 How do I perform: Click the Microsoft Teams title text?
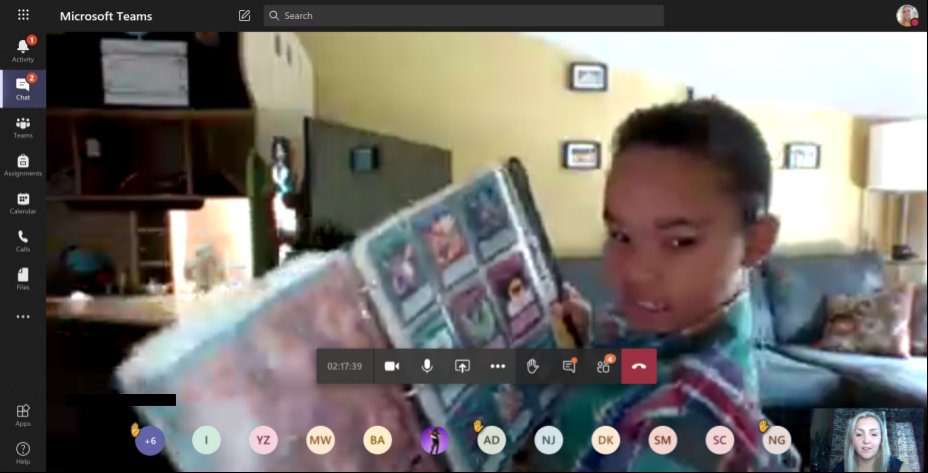(x=106, y=16)
